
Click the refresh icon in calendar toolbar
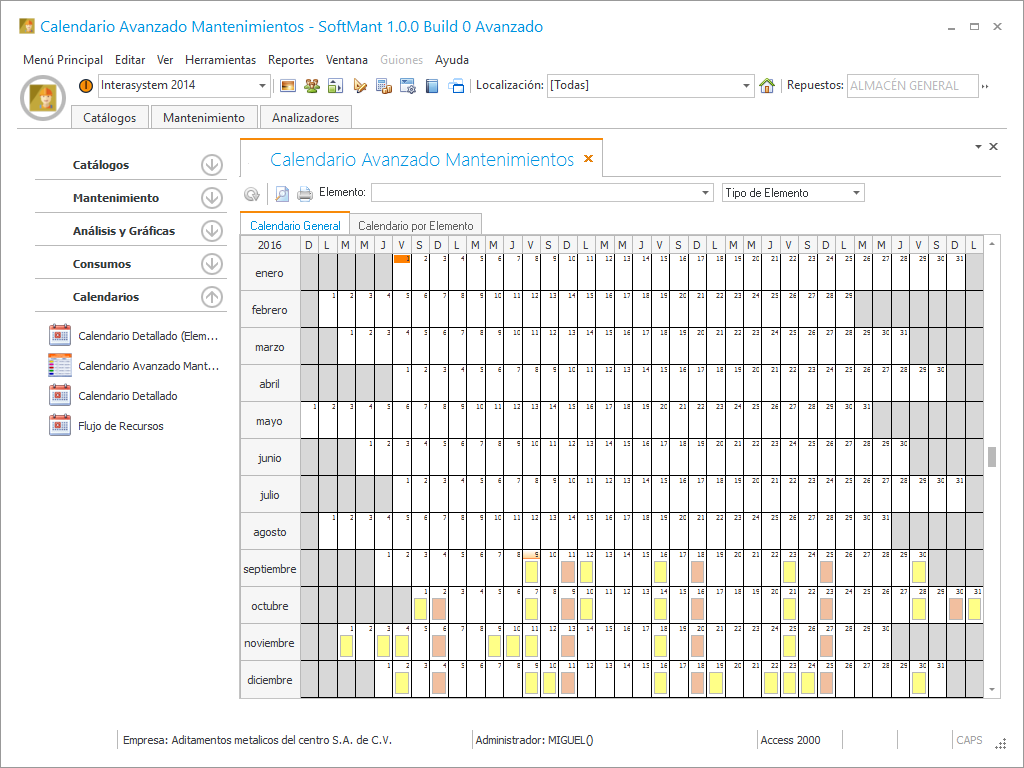252,194
